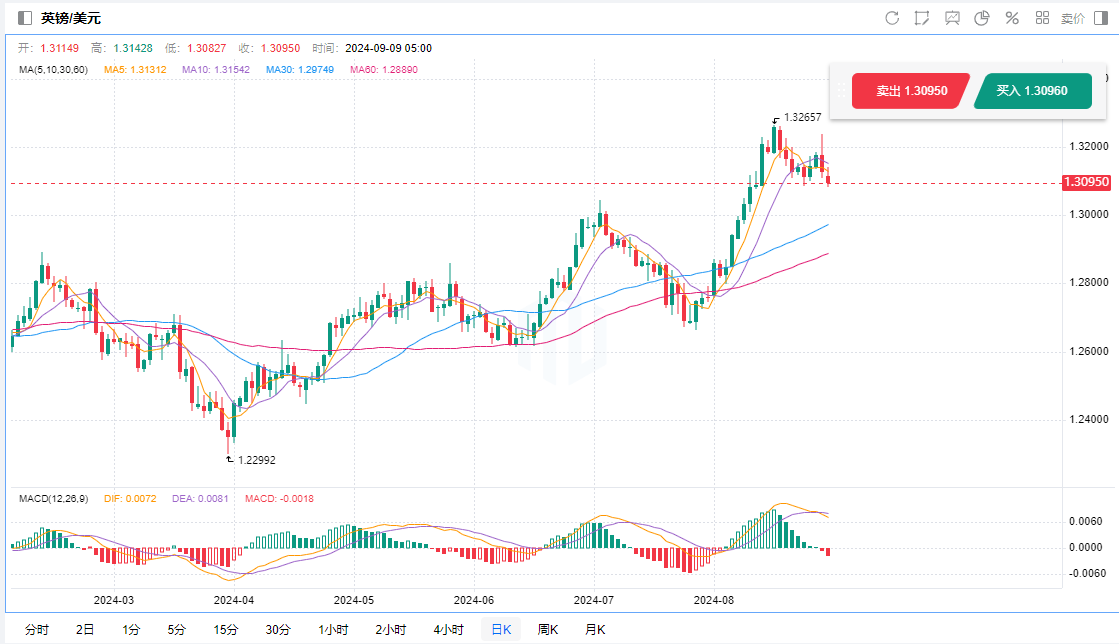Open the chart presentation board icon
This screenshot has height=644, width=1119.
[952, 18]
